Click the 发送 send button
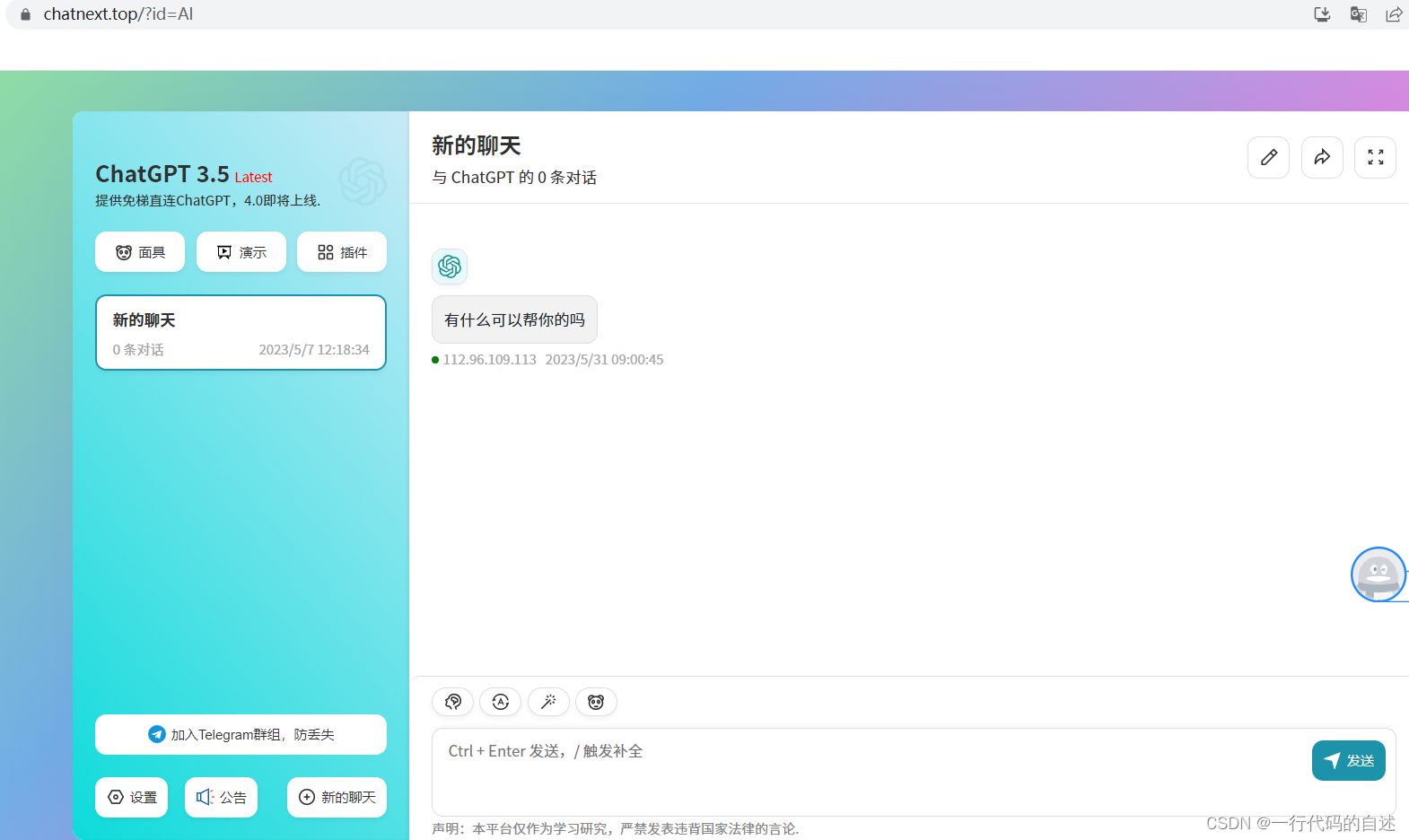The width and height of the screenshot is (1409, 840). 1349,761
